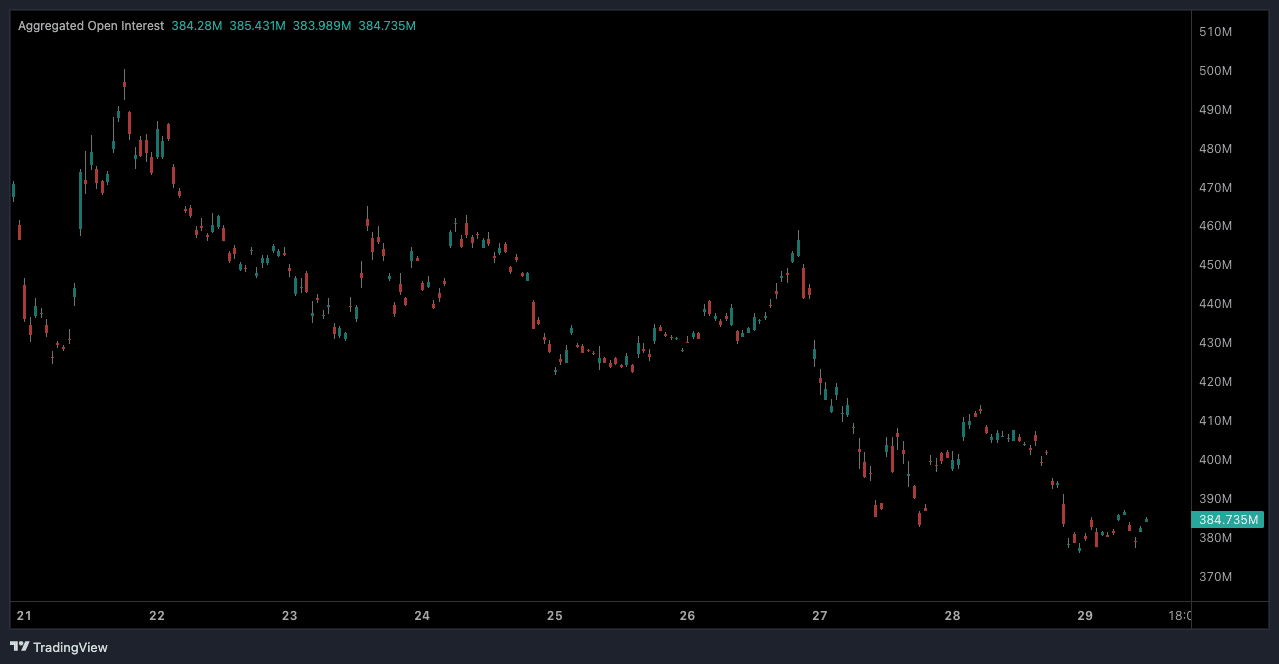Screen dimensions: 1279x664
Task: Select date 29 on the time axis
Action: (x=1085, y=616)
